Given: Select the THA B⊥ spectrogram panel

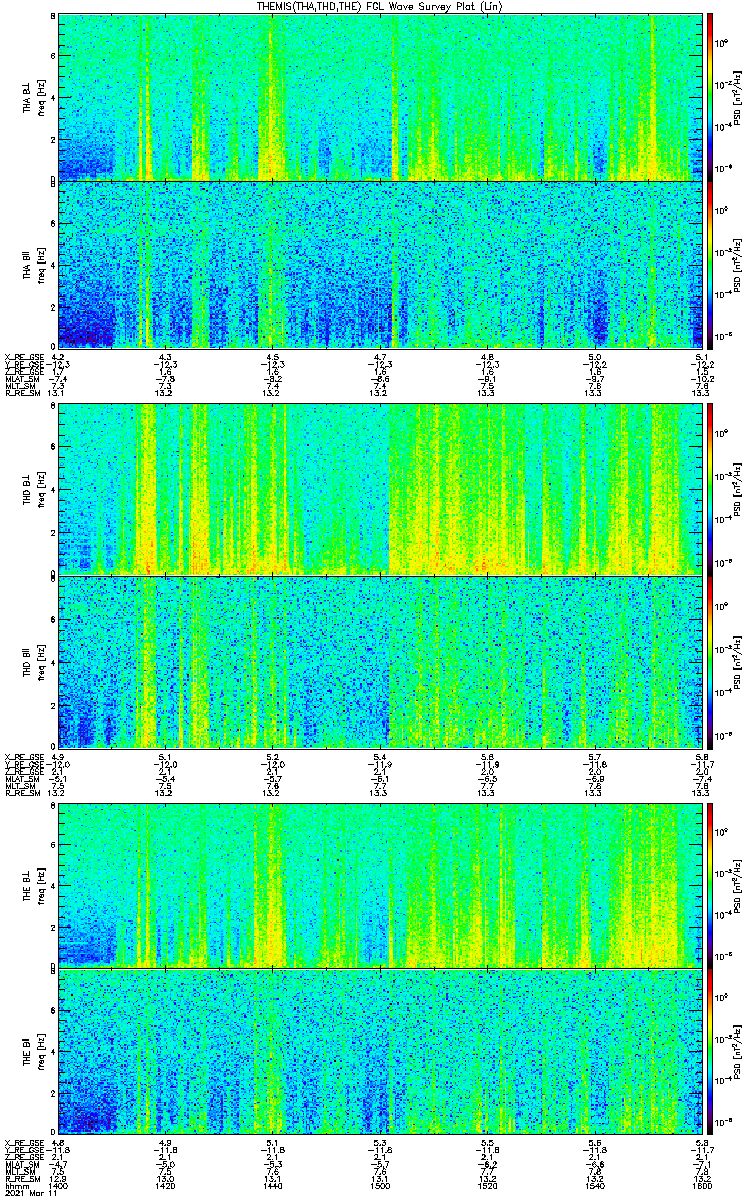Looking at the screenshot, I should pyautogui.click(x=378, y=97).
